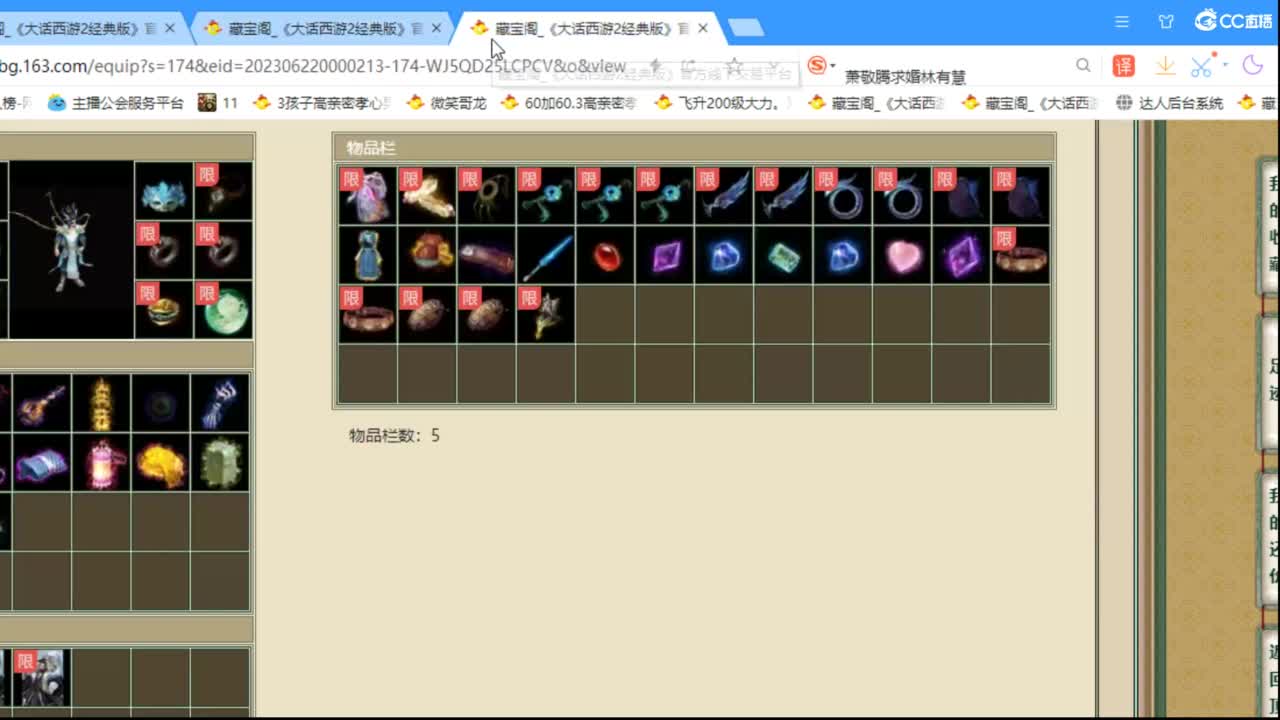Click the address bar URL bg.163.com
The width and height of the screenshot is (1280, 720).
tap(312, 66)
